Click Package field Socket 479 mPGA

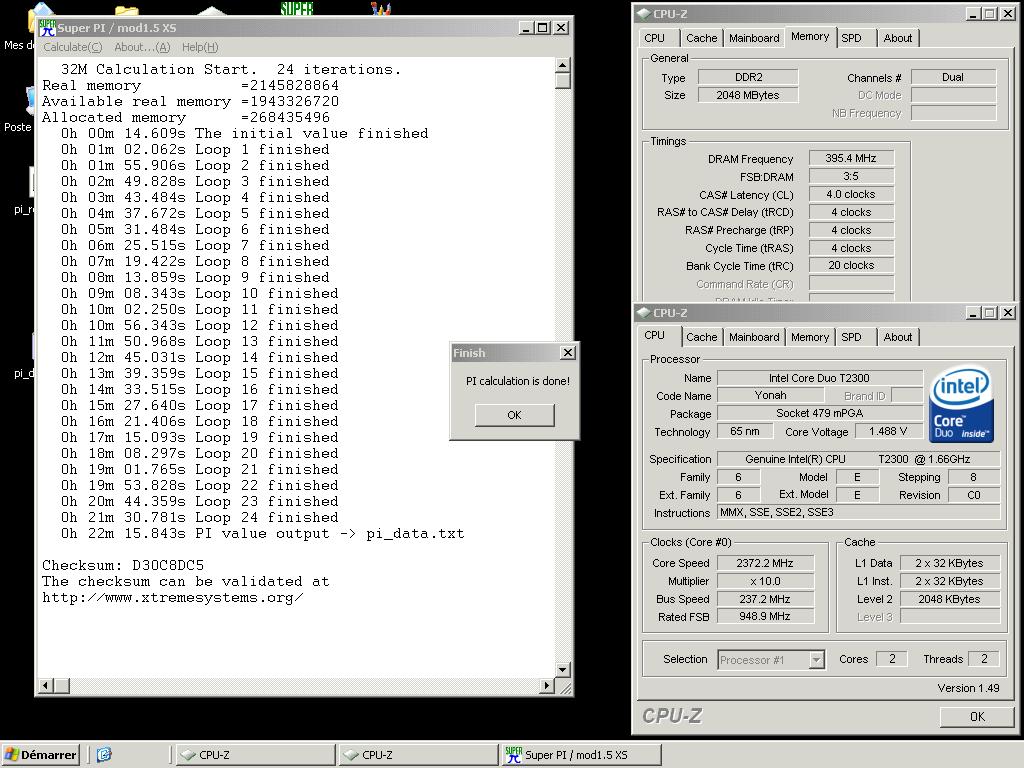tap(820, 413)
